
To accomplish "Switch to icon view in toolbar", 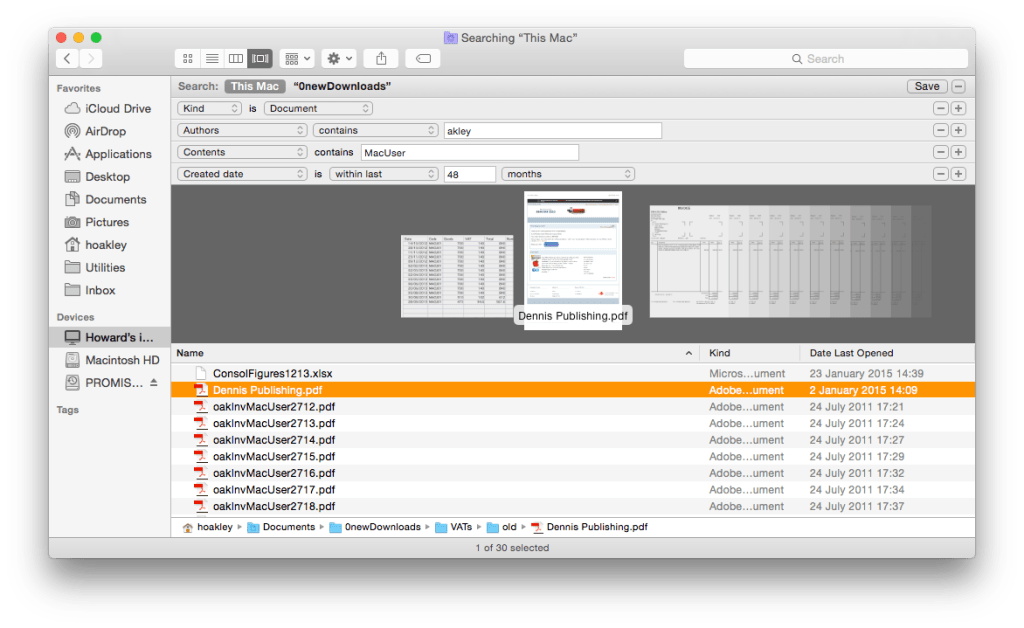I will coord(187,59).
